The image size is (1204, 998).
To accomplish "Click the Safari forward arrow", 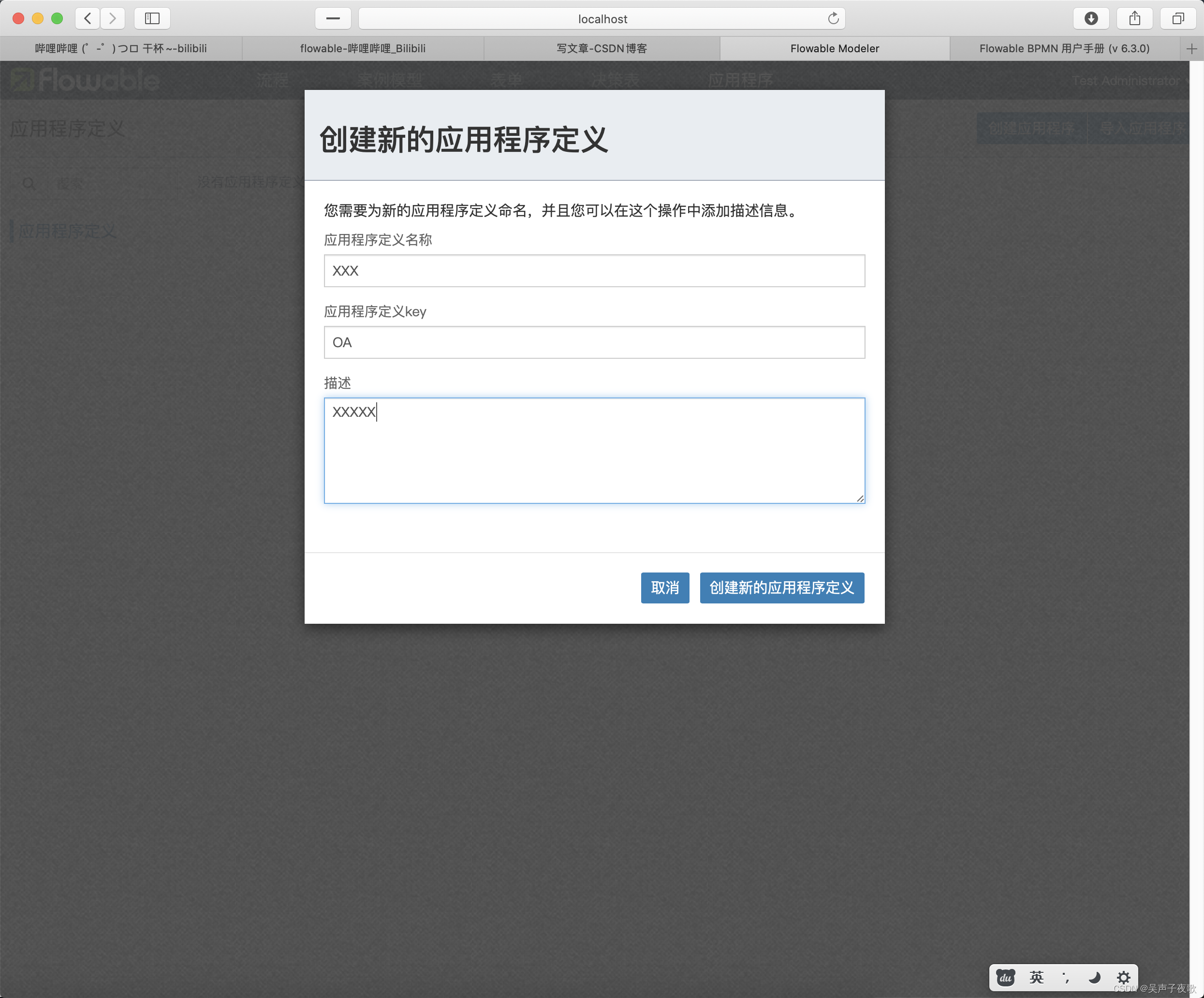I will click(x=113, y=18).
